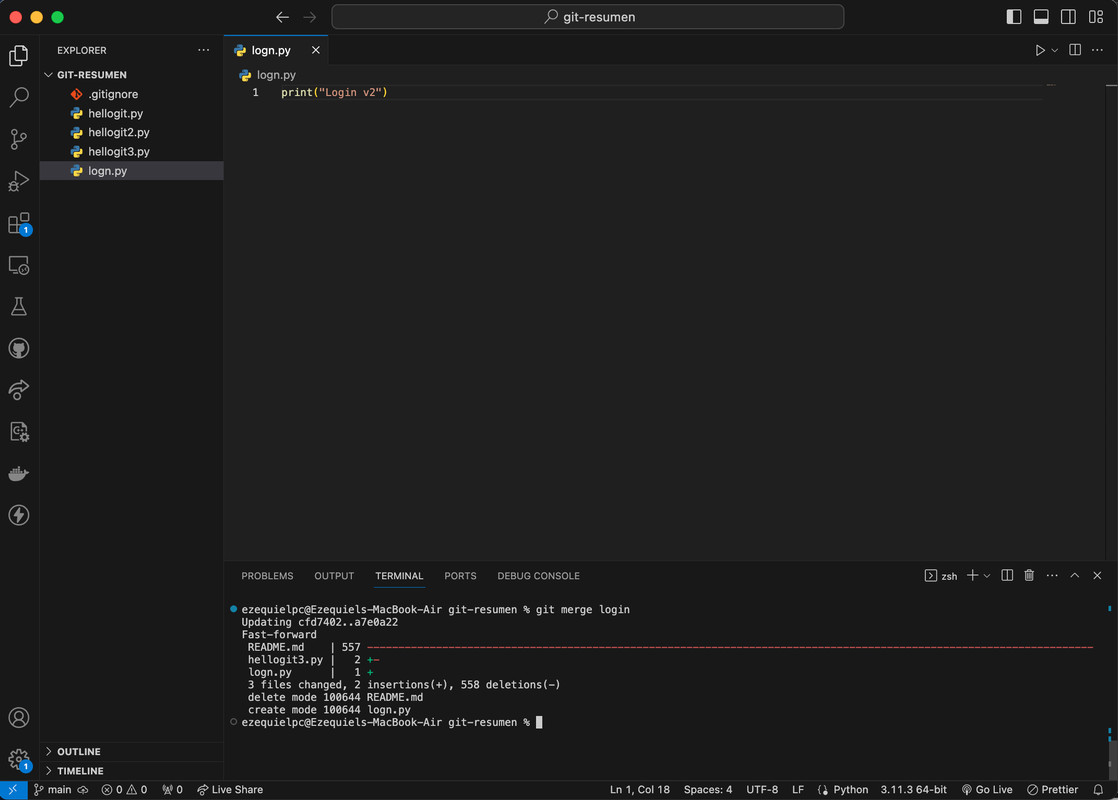The width and height of the screenshot is (1118, 800).
Task: Toggle bottom panel visibility
Action: tap(1041, 17)
